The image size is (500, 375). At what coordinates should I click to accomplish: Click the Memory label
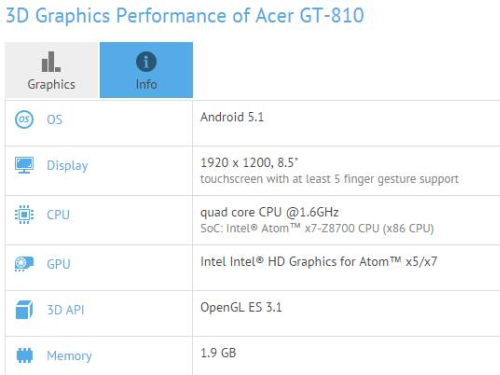pos(69,356)
